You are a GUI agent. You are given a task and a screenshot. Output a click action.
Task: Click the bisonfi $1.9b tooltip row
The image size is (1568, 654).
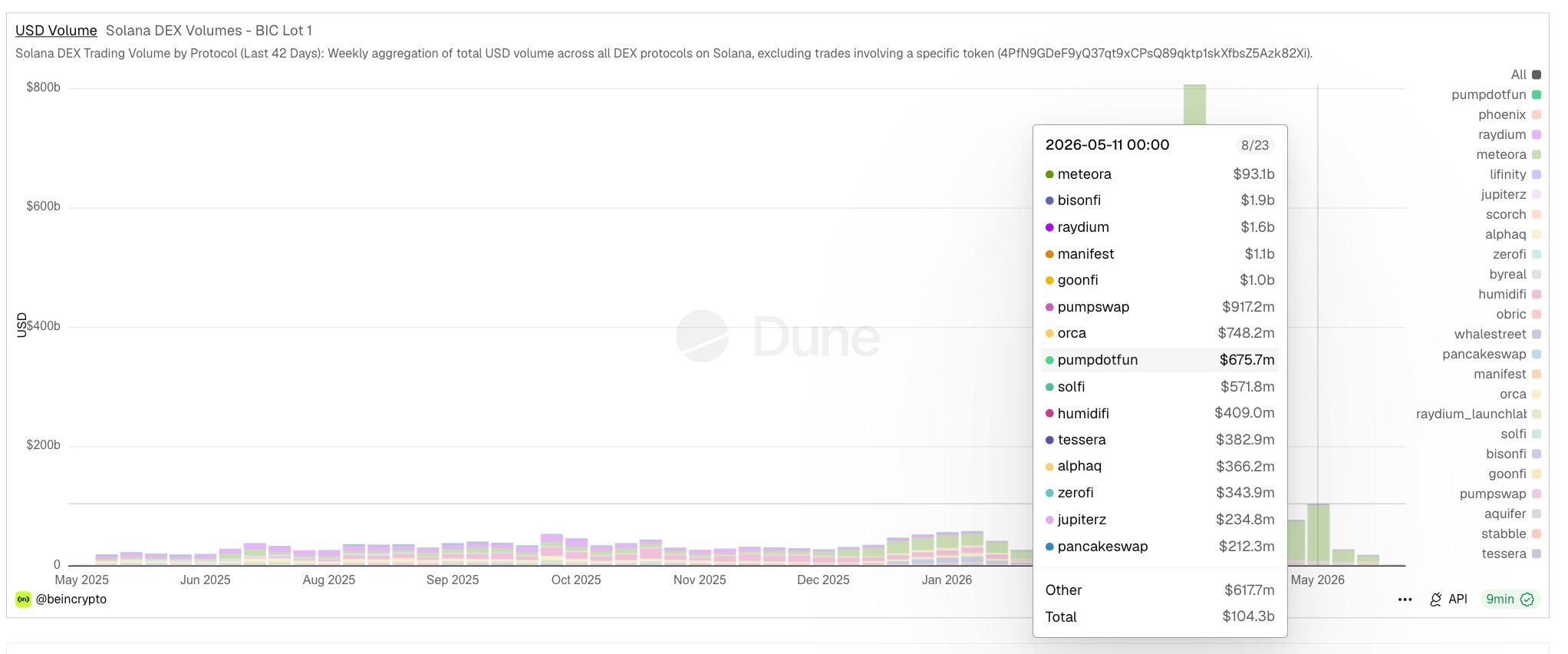pyautogui.click(x=1160, y=200)
